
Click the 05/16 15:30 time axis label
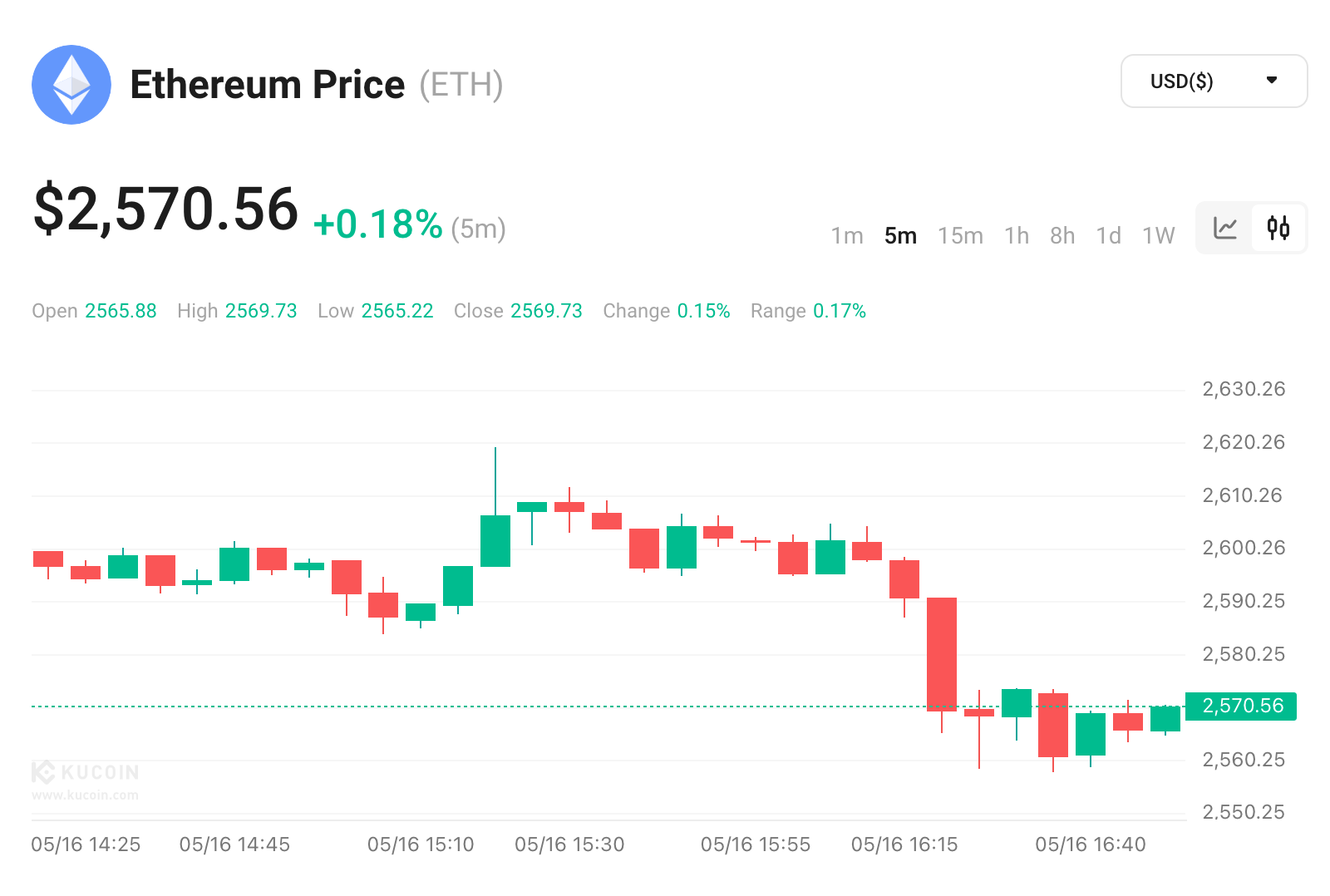click(x=569, y=844)
